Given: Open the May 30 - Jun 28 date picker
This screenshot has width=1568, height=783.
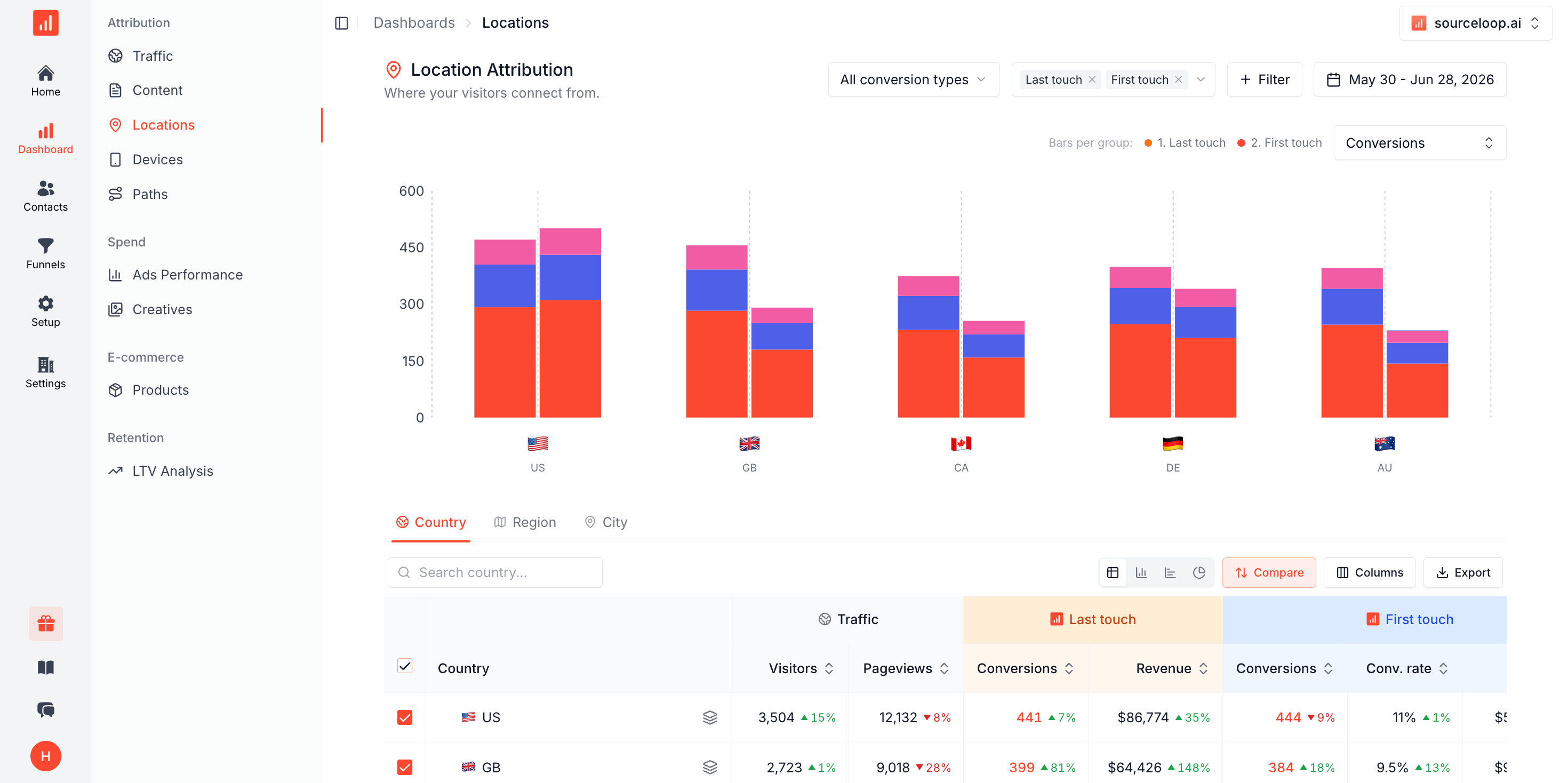Looking at the screenshot, I should point(1410,80).
